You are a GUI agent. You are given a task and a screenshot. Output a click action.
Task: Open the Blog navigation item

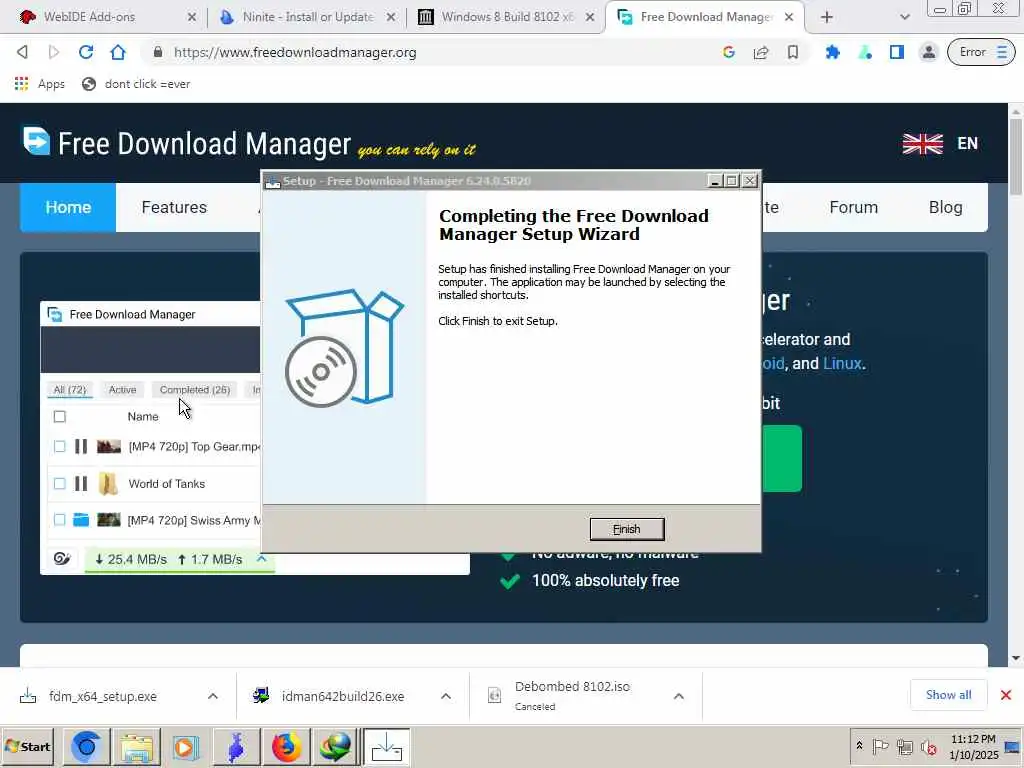(946, 207)
